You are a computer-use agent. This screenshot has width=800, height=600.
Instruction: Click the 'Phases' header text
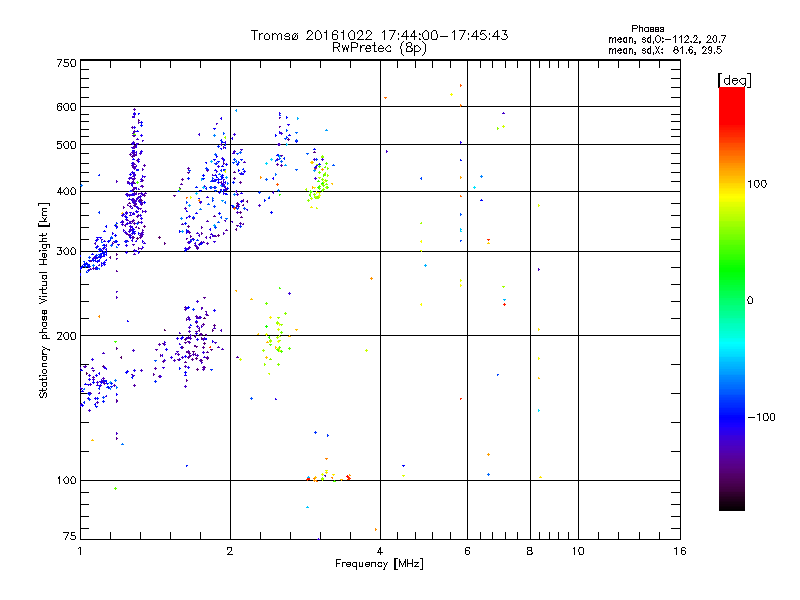point(647,29)
